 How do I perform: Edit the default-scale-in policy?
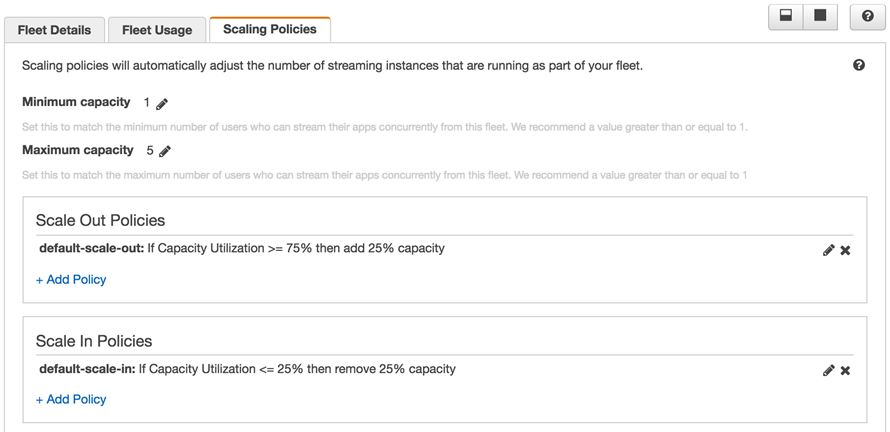[828, 370]
